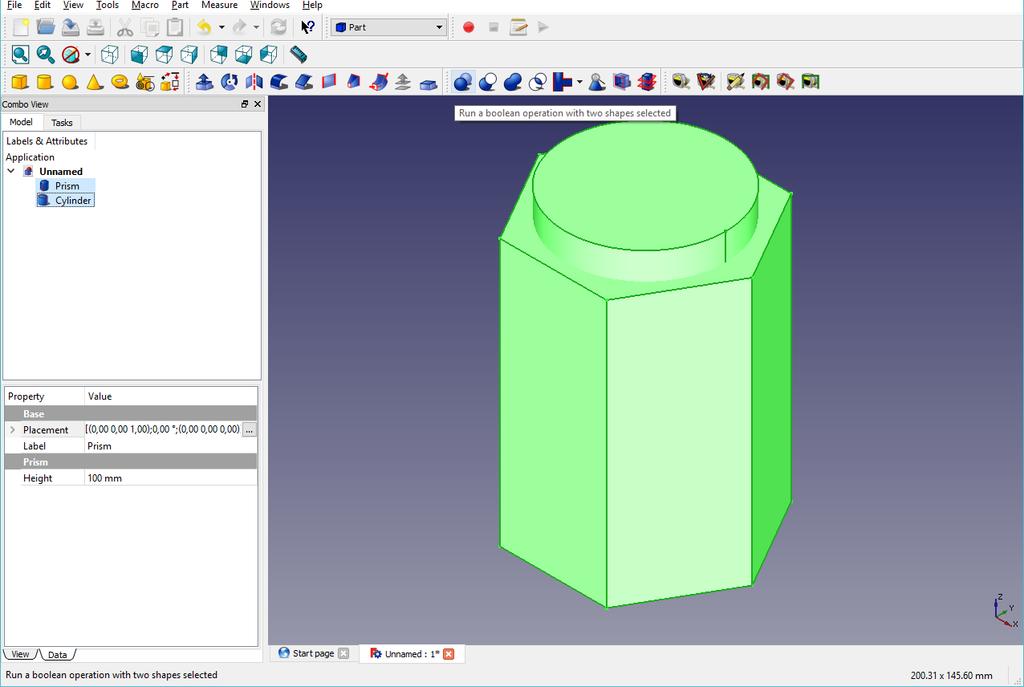Click the Undo arrow icon
The width and height of the screenshot is (1024, 687).
[x=205, y=27]
